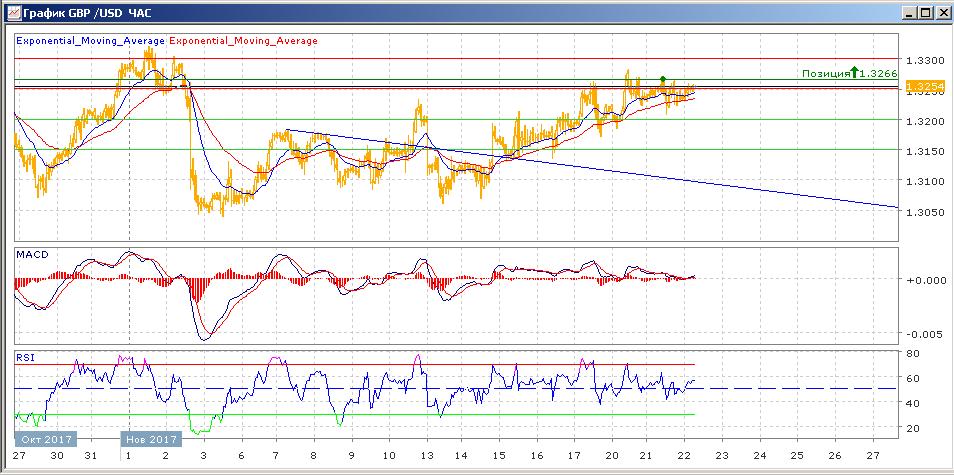Click the 80 level on RSI axis
Viewport: 954px width, 475px height.
[x=912, y=353]
